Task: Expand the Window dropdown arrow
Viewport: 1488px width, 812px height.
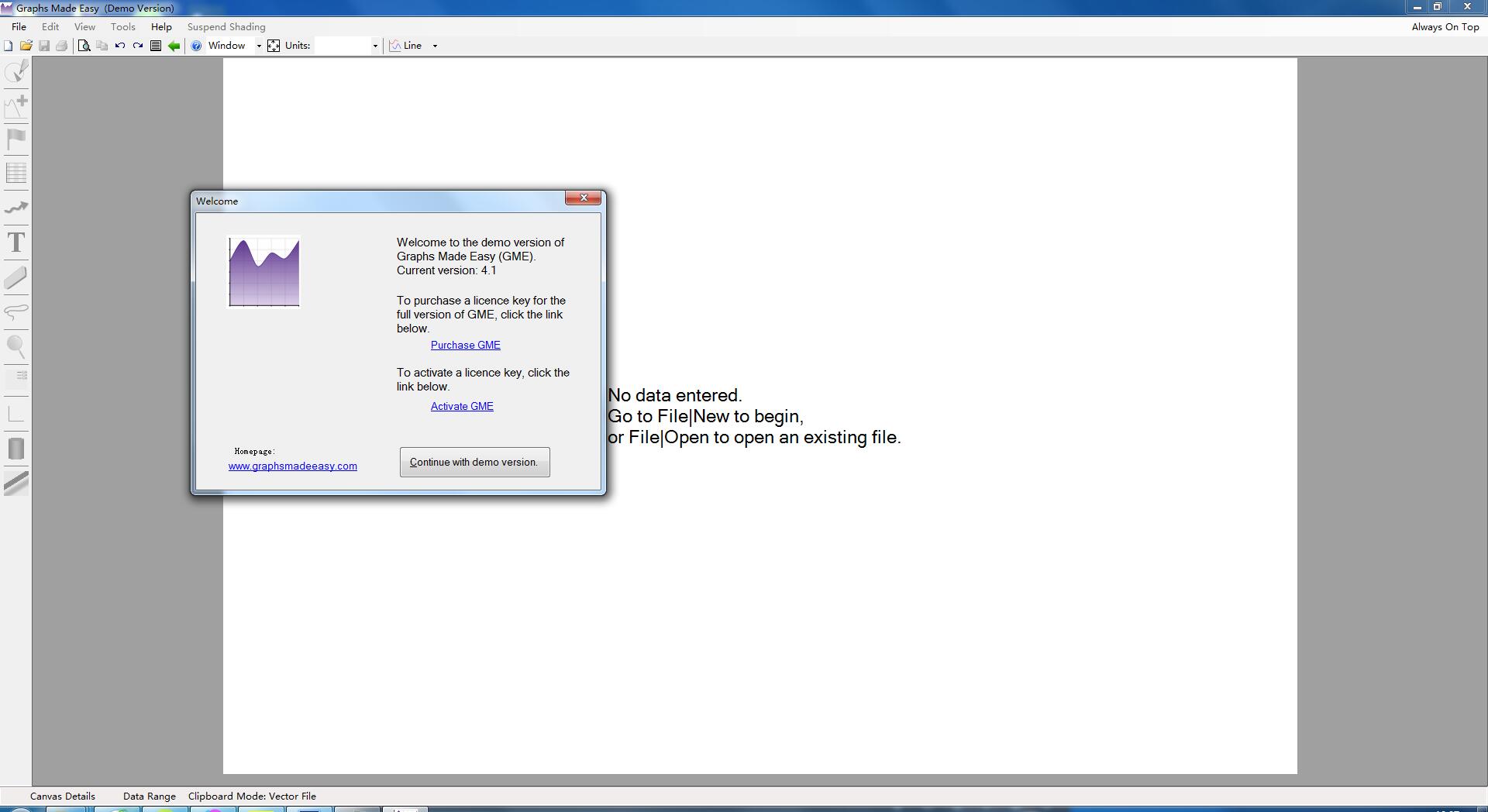Action: (x=259, y=46)
